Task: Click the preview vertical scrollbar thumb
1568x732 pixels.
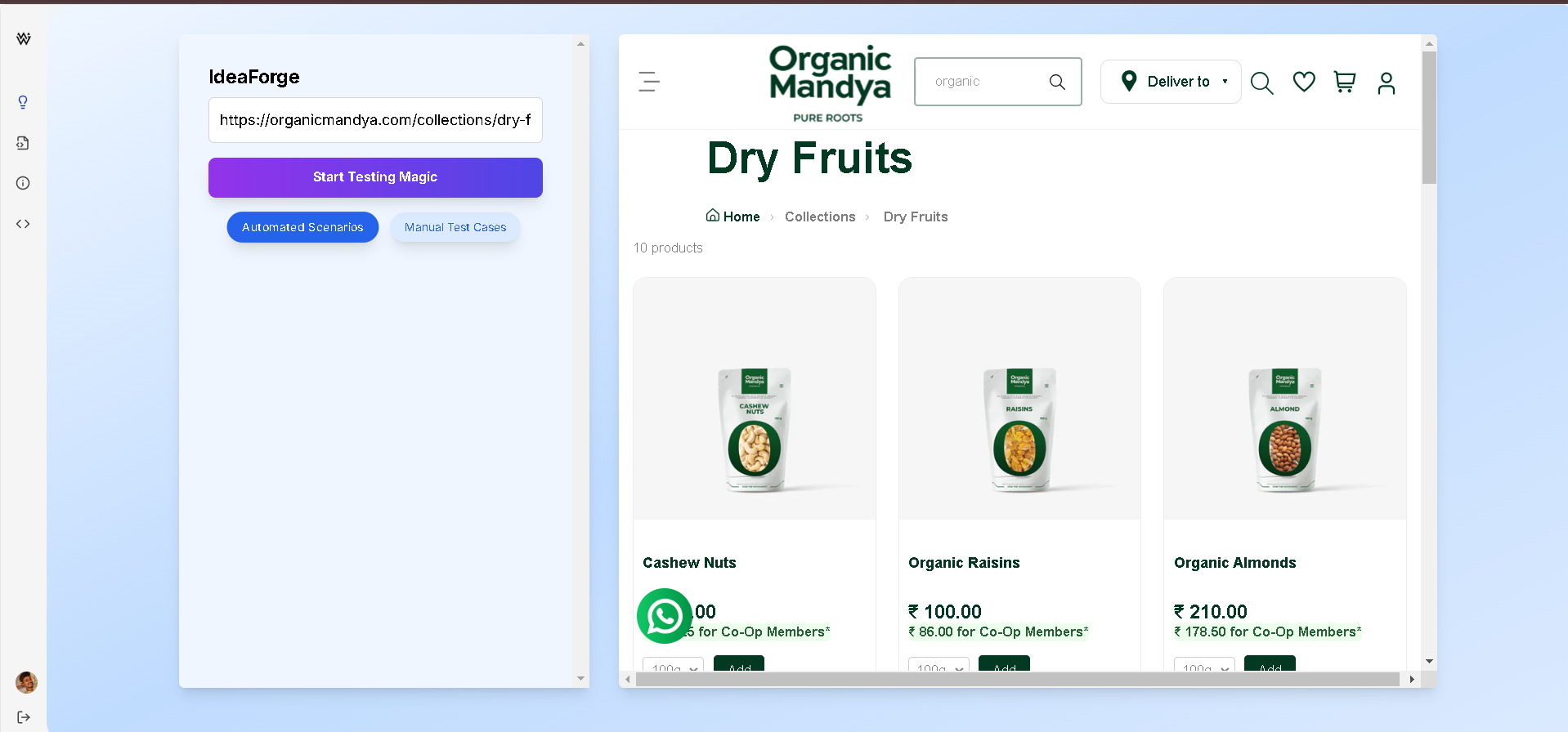Action: point(1429,118)
